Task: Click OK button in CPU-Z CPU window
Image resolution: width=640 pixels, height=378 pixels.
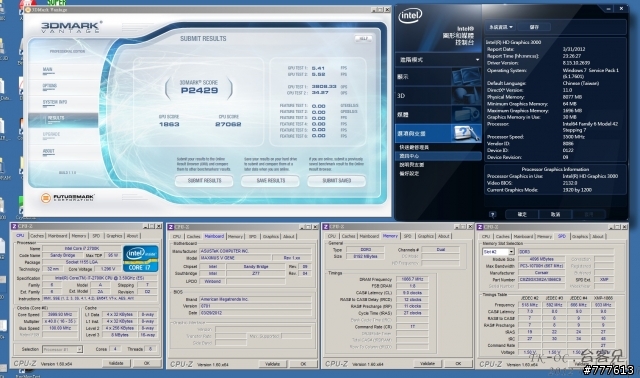Action: tap(147, 363)
